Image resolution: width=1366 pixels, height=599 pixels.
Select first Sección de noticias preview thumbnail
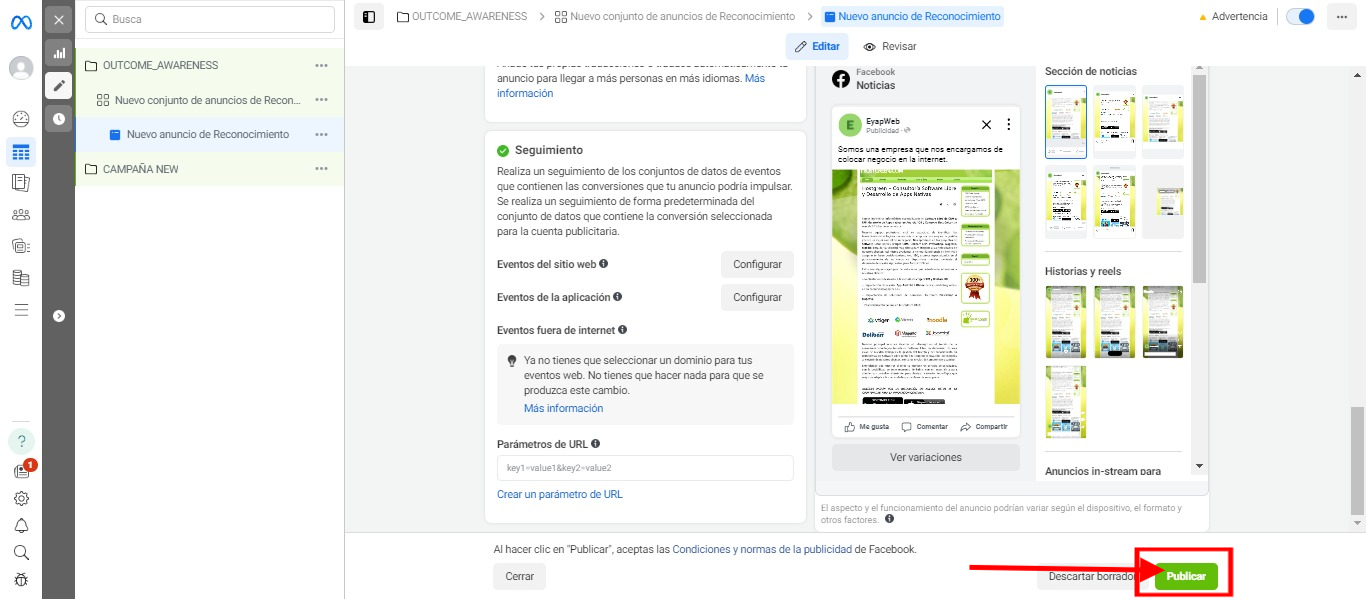[1065, 121]
